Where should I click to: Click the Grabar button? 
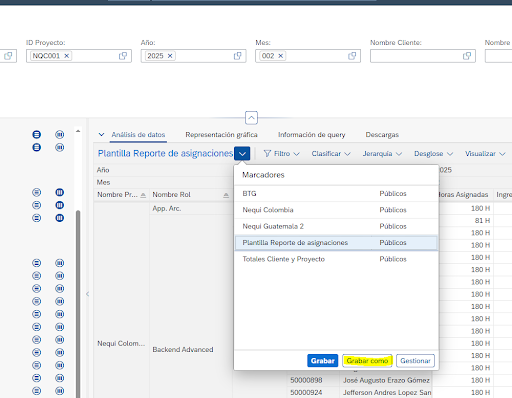(x=322, y=361)
